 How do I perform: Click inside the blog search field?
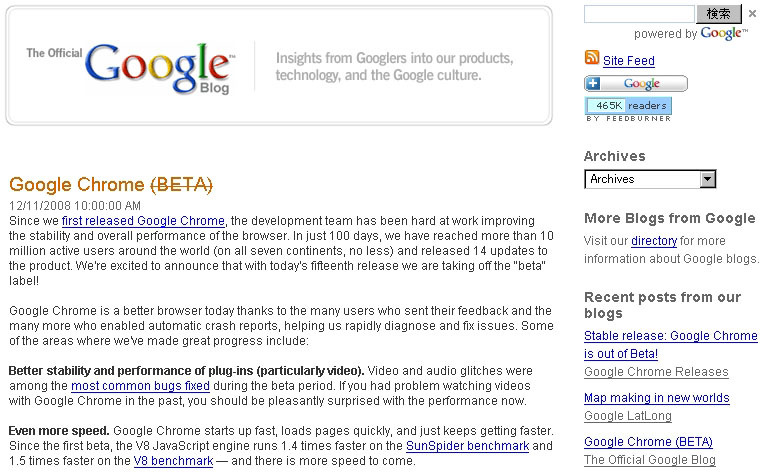pos(639,14)
